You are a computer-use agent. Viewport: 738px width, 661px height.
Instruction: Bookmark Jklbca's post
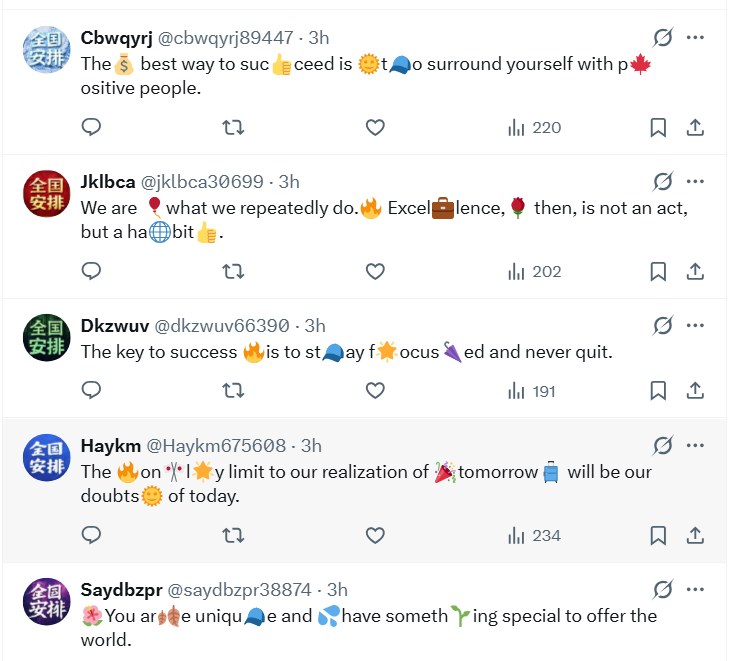pos(658,272)
